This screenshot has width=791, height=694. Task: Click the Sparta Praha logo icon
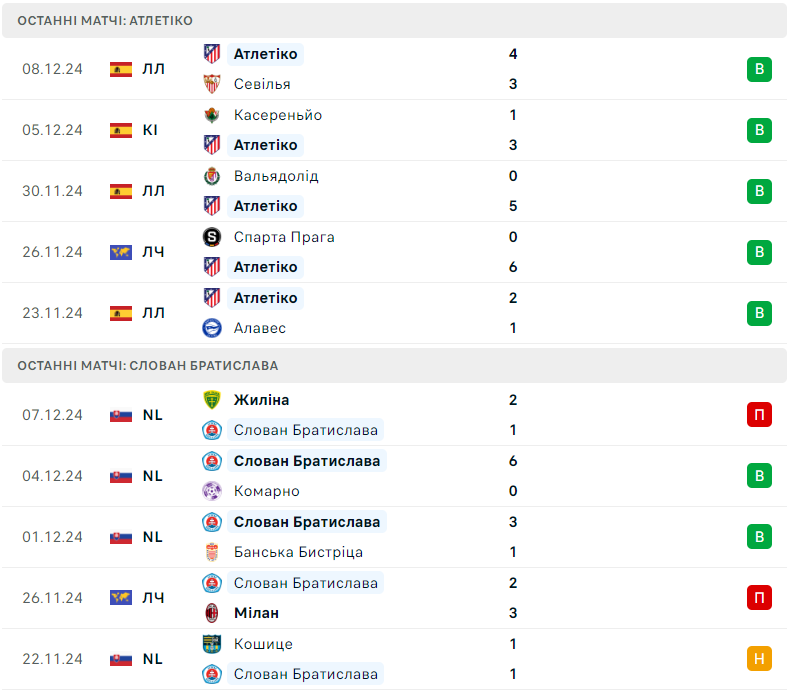pyautogui.click(x=212, y=237)
